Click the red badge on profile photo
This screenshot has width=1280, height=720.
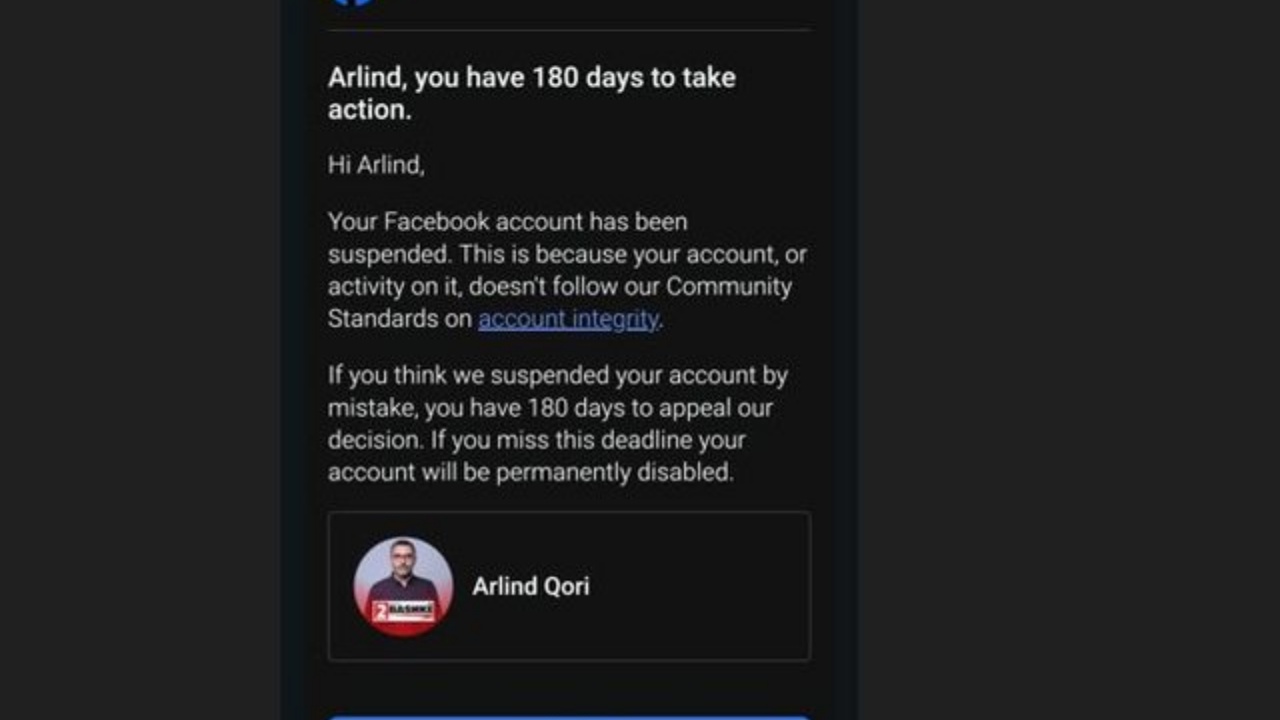pyautogui.click(x=402, y=611)
